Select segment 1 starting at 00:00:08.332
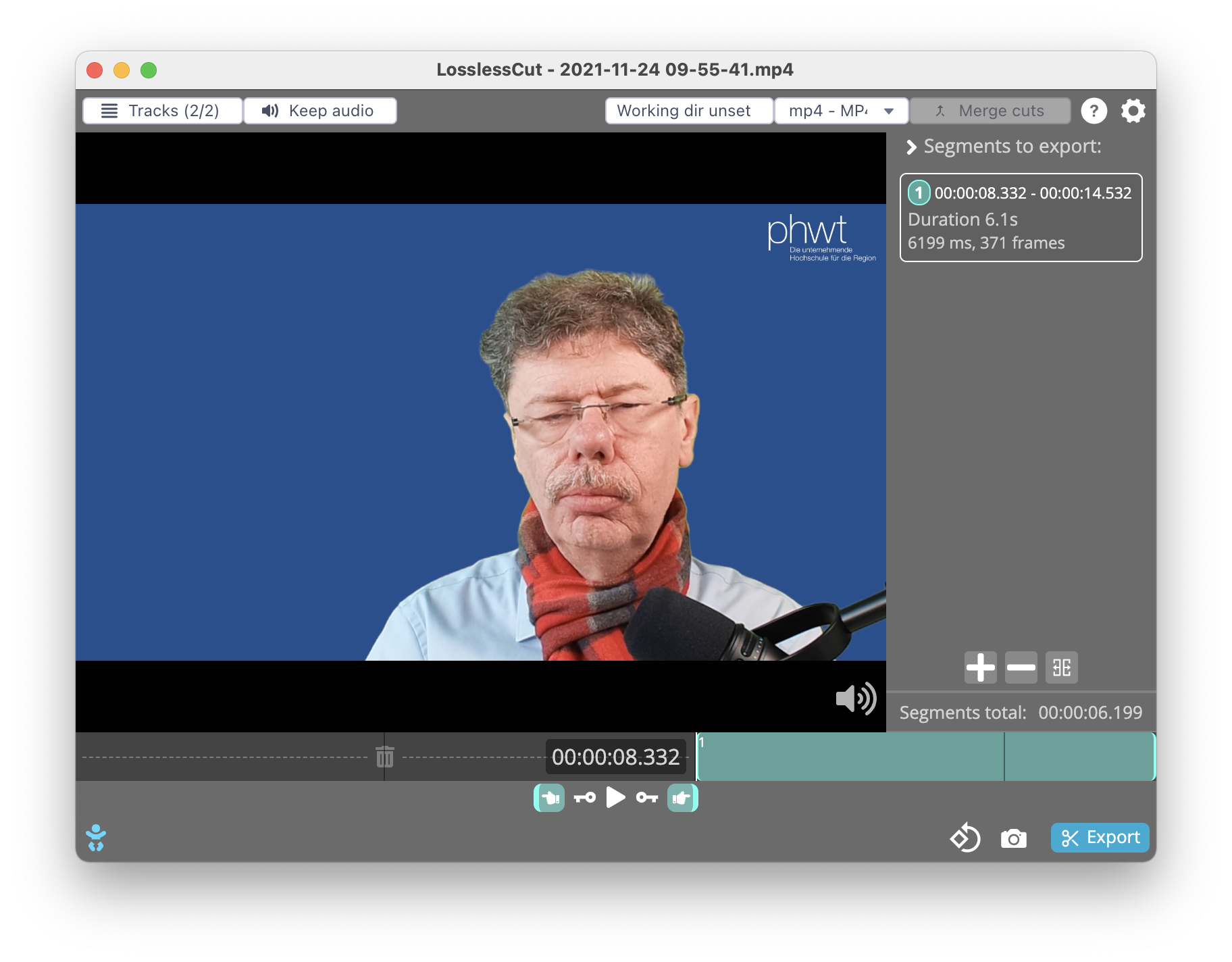1232x962 pixels. pos(1021,217)
